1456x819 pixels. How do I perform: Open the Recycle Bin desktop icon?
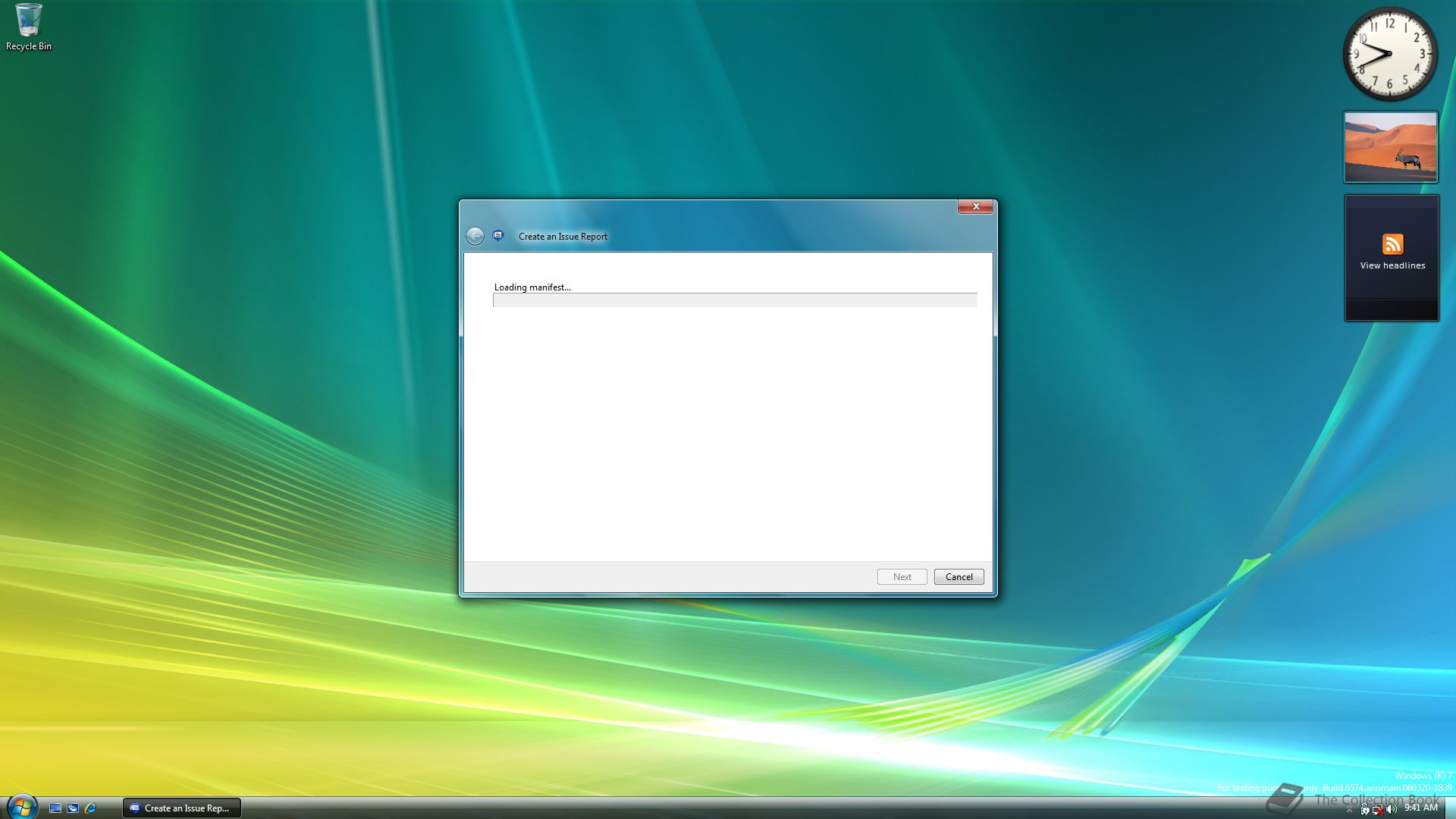(28, 27)
